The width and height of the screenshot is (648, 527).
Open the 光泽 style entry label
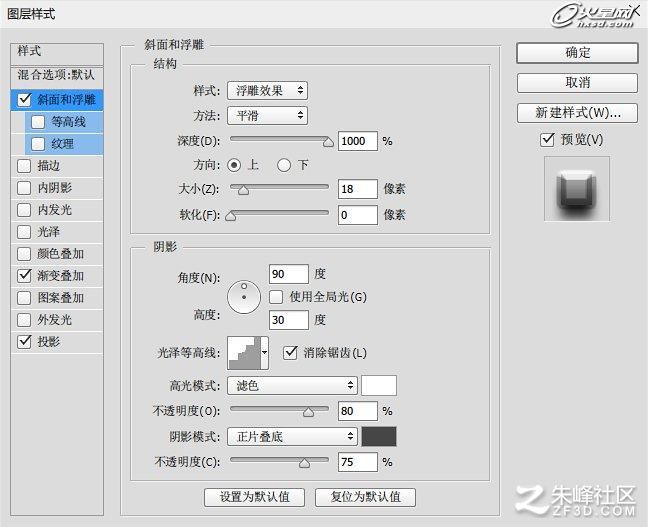click(49, 231)
